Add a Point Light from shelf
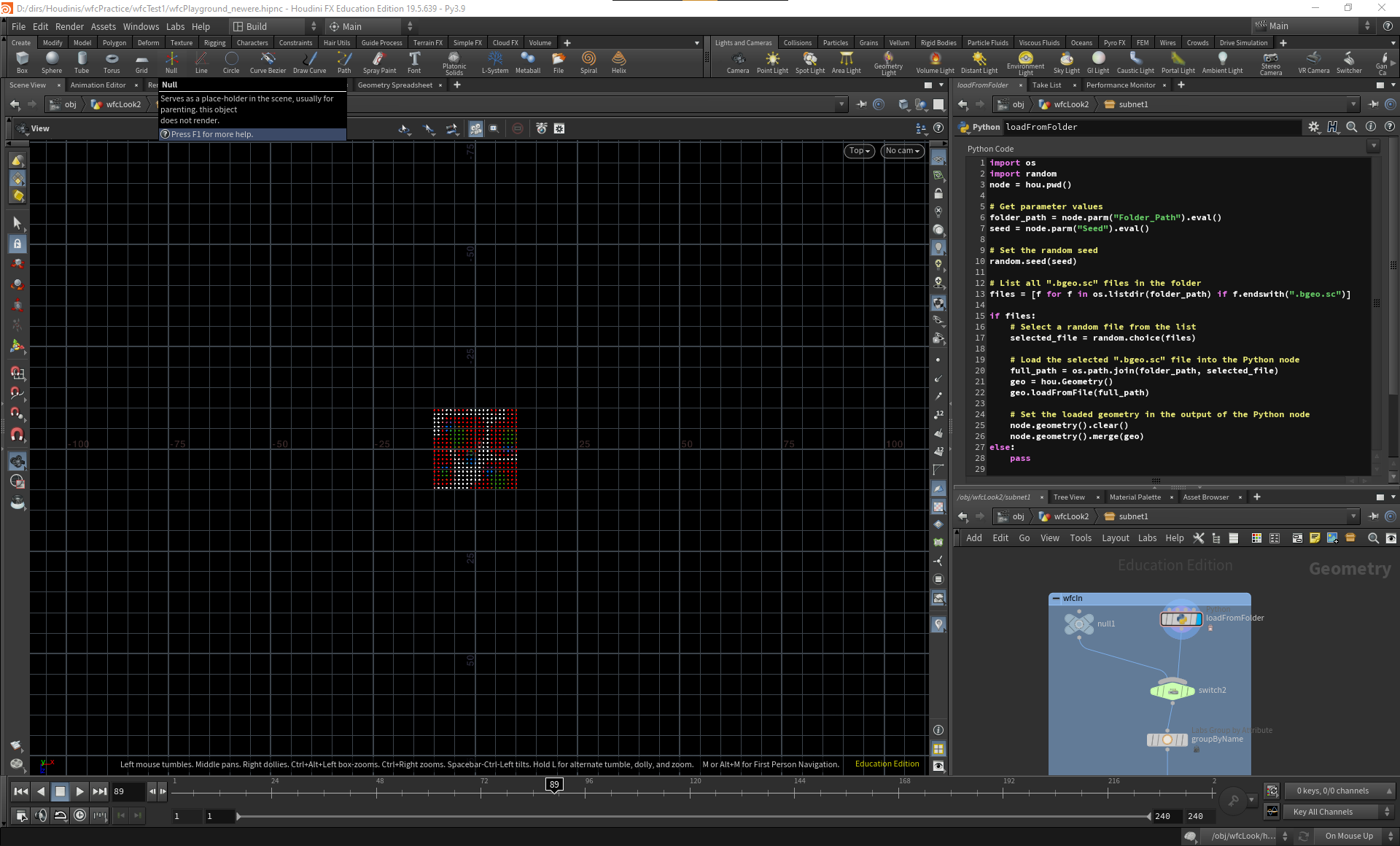This screenshot has width=1400, height=846. click(x=772, y=62)
